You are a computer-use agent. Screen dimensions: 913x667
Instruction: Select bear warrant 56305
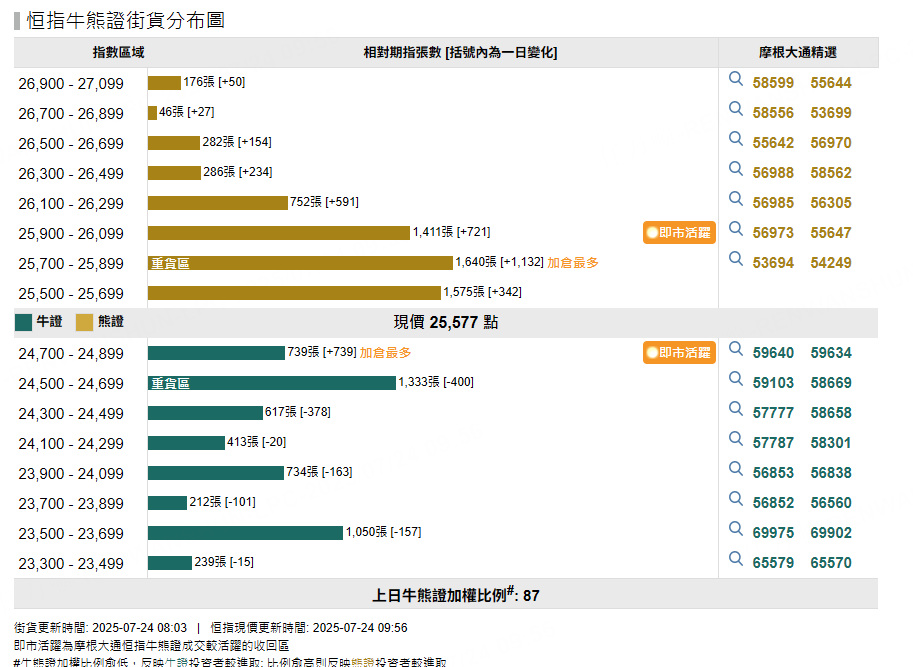[831, 203]
